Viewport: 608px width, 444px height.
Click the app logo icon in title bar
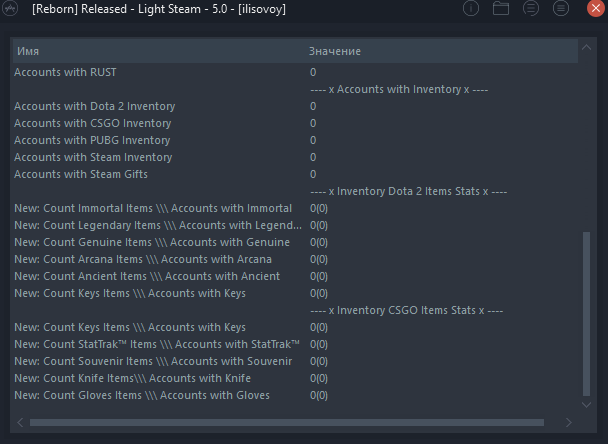coord(10,8)
